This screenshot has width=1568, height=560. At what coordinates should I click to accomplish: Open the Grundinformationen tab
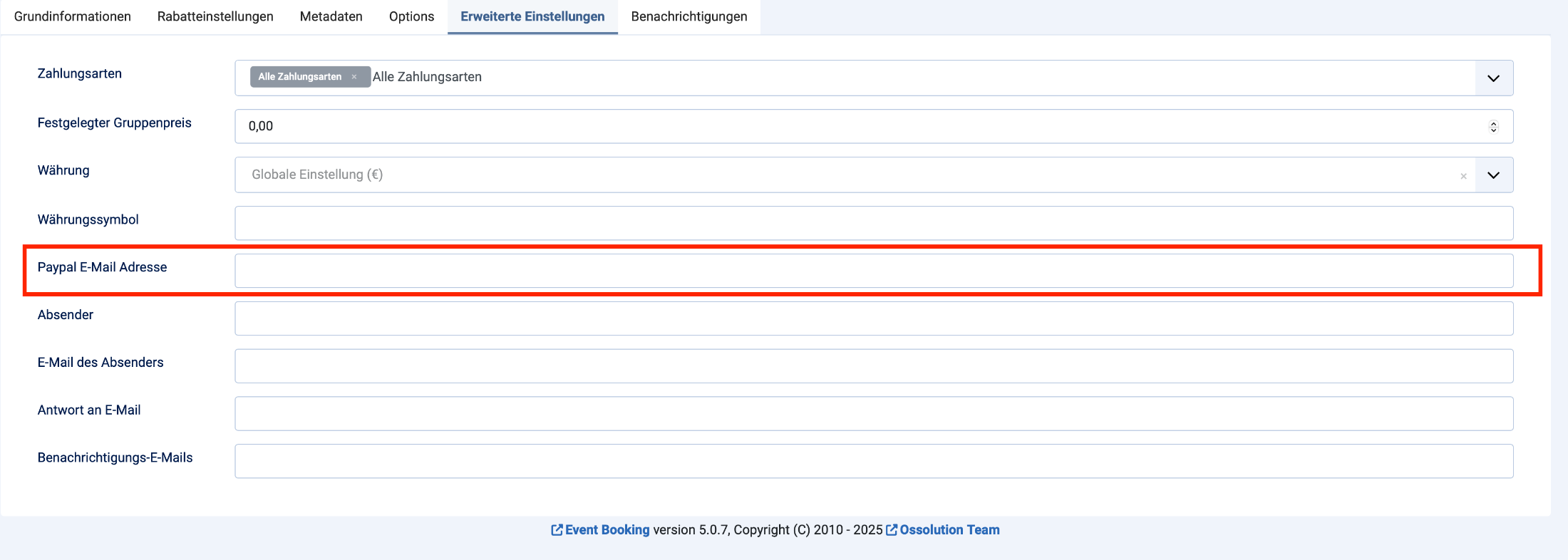click(x=73, y=16)
